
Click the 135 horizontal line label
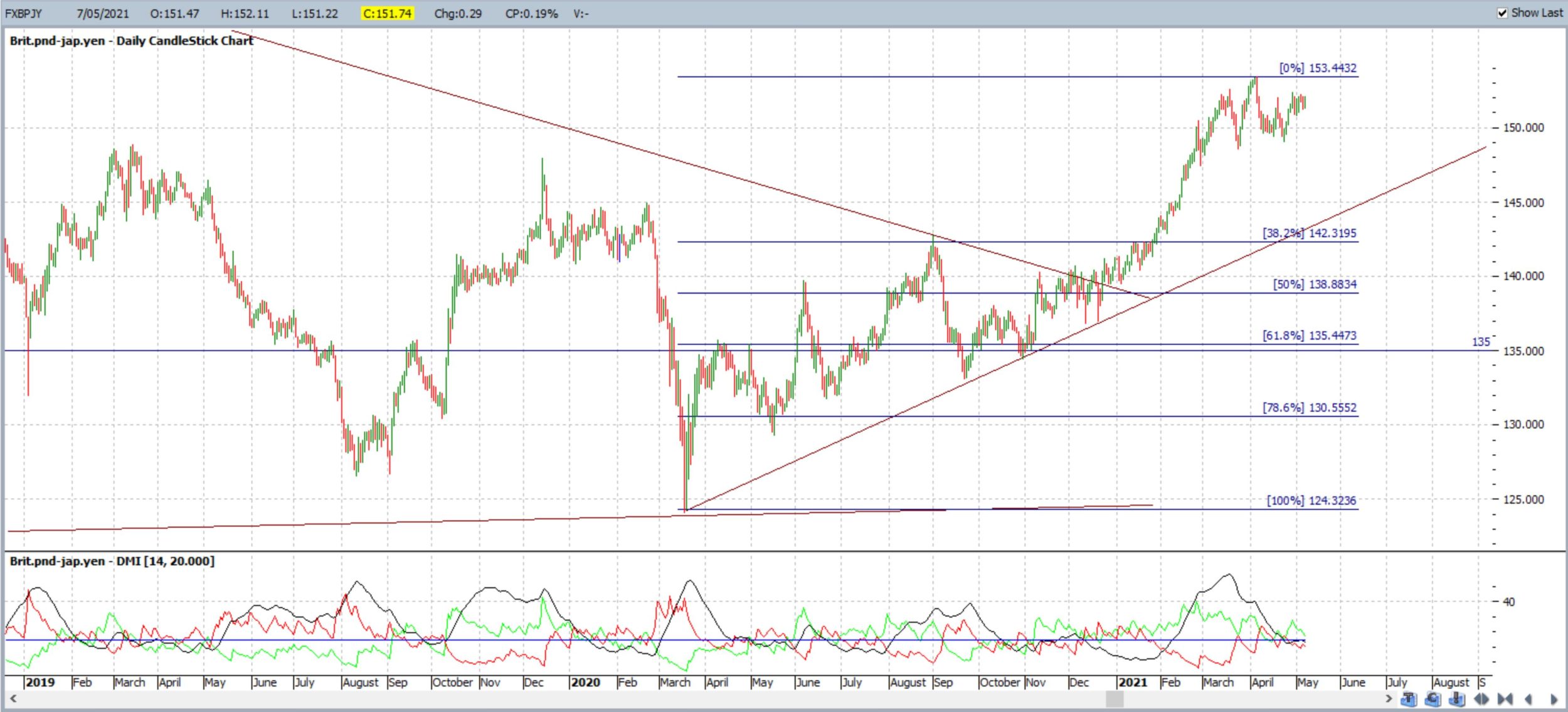click(1481, 342)
